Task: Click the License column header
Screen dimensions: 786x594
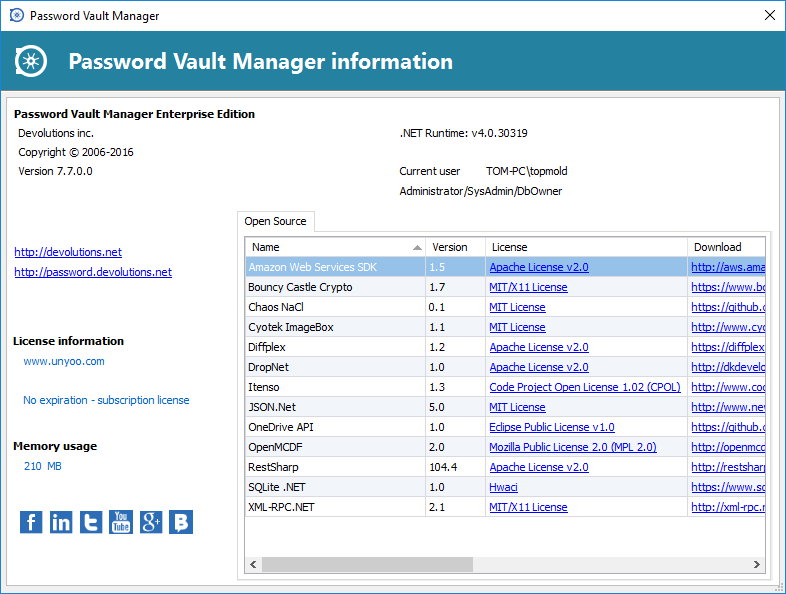Action: pos(586,247)
